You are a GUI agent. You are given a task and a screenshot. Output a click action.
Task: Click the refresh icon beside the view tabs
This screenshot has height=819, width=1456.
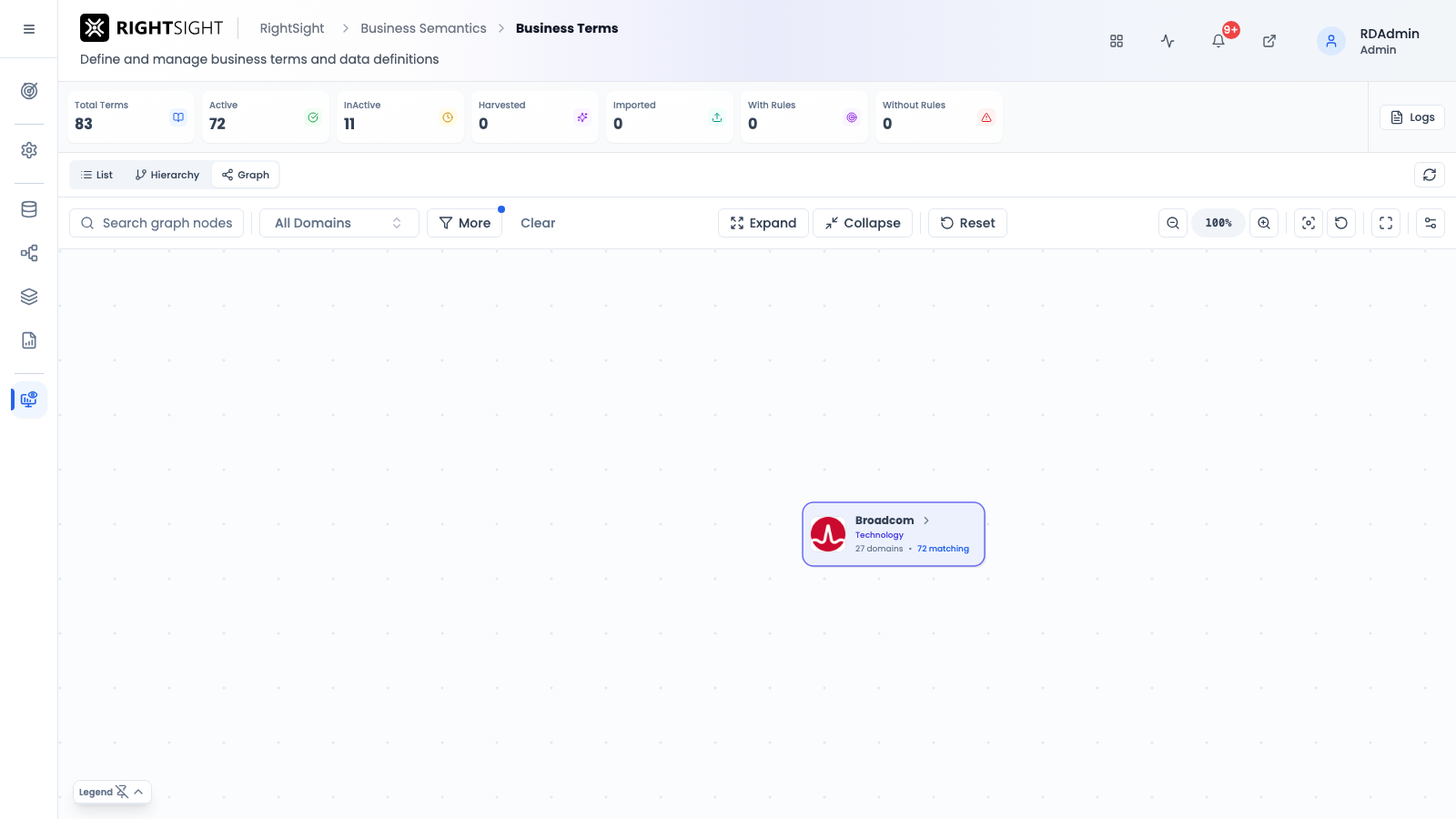click(x=1430, y=175)
